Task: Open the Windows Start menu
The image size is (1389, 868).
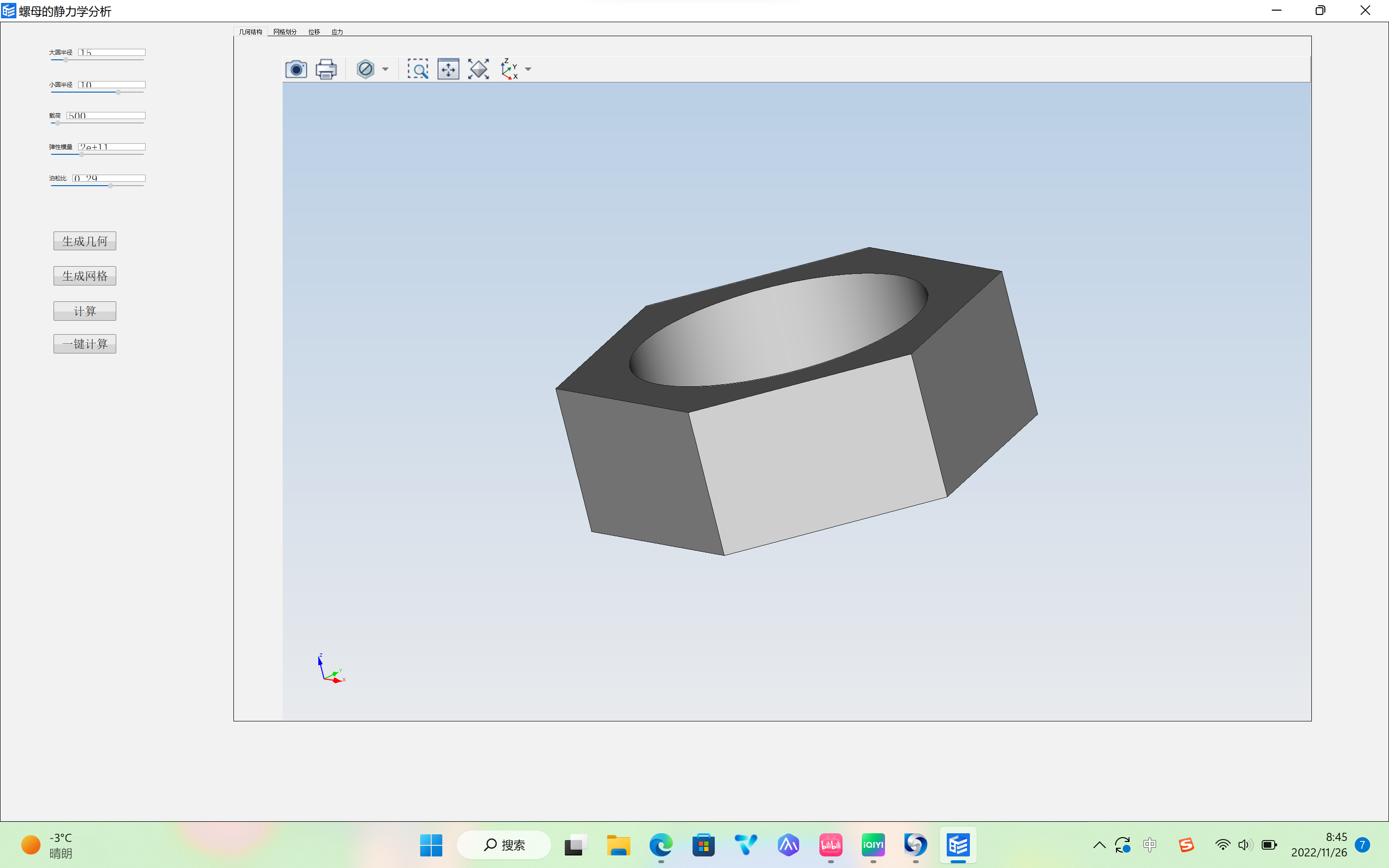Action: coord(431,845)
